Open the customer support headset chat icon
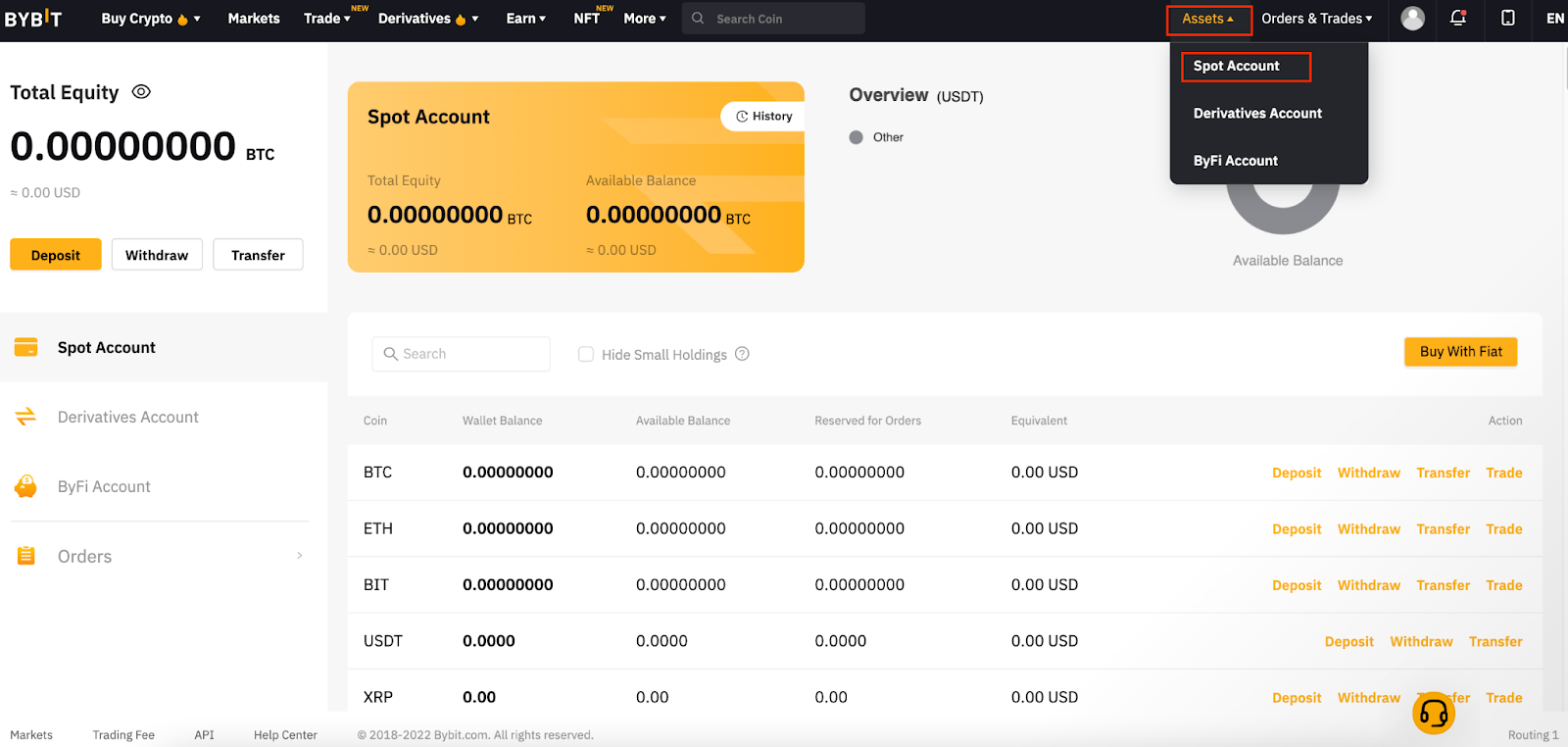This screenshot has width=1568, height=747. [1434, 712]
